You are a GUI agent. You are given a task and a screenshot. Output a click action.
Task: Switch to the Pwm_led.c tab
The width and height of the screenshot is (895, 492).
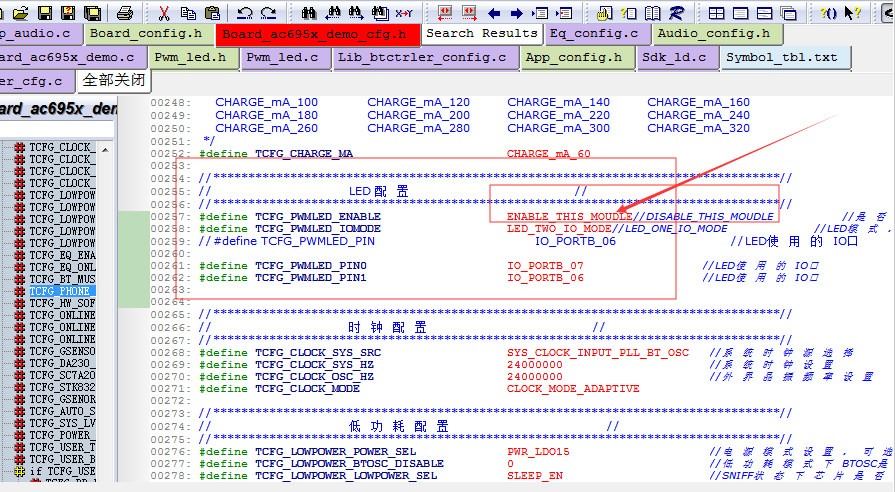tap(285, 58)
